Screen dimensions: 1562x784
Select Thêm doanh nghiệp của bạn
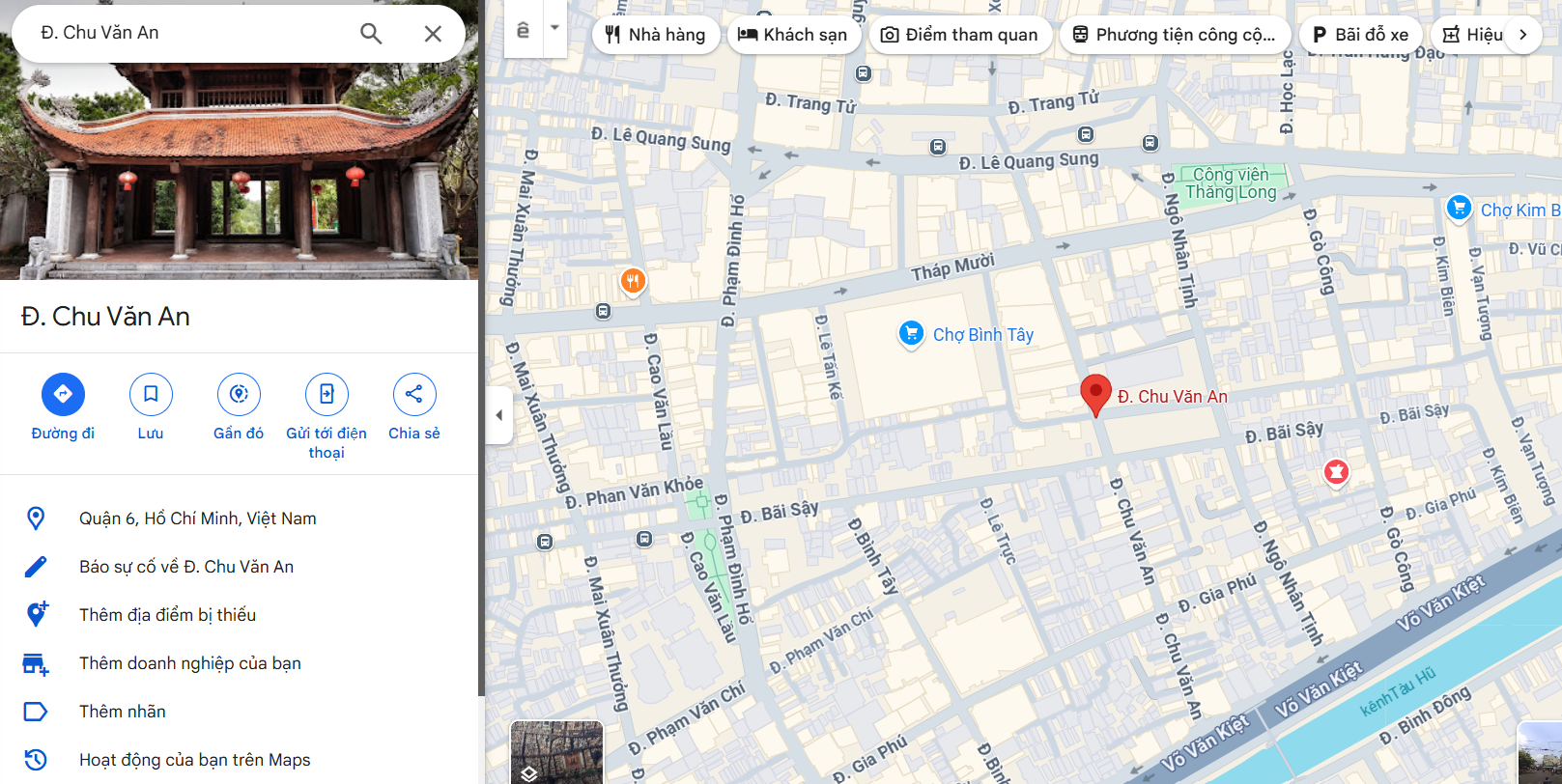point(239,663)
